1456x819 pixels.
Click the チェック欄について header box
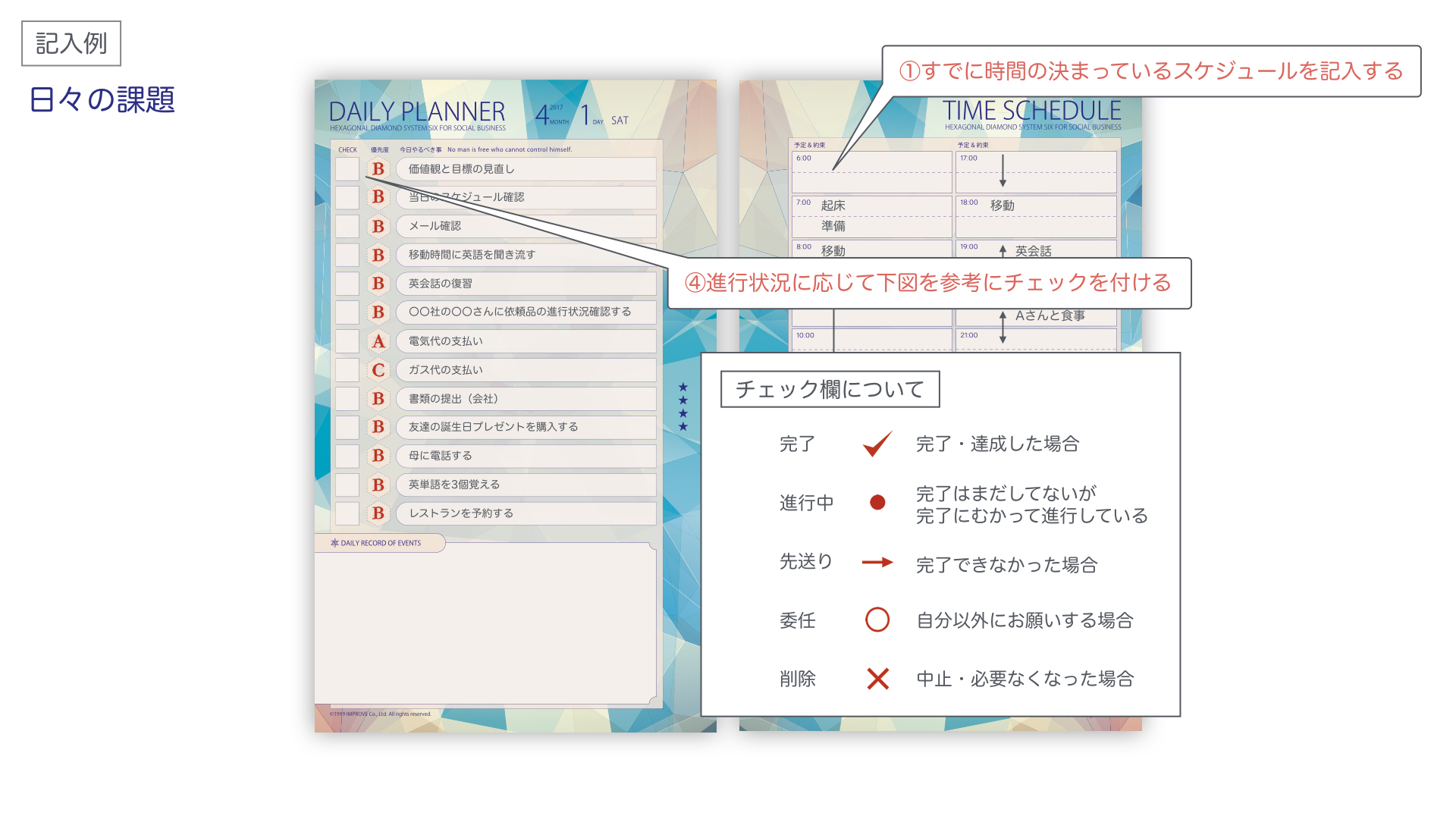(x=830, y=389)
